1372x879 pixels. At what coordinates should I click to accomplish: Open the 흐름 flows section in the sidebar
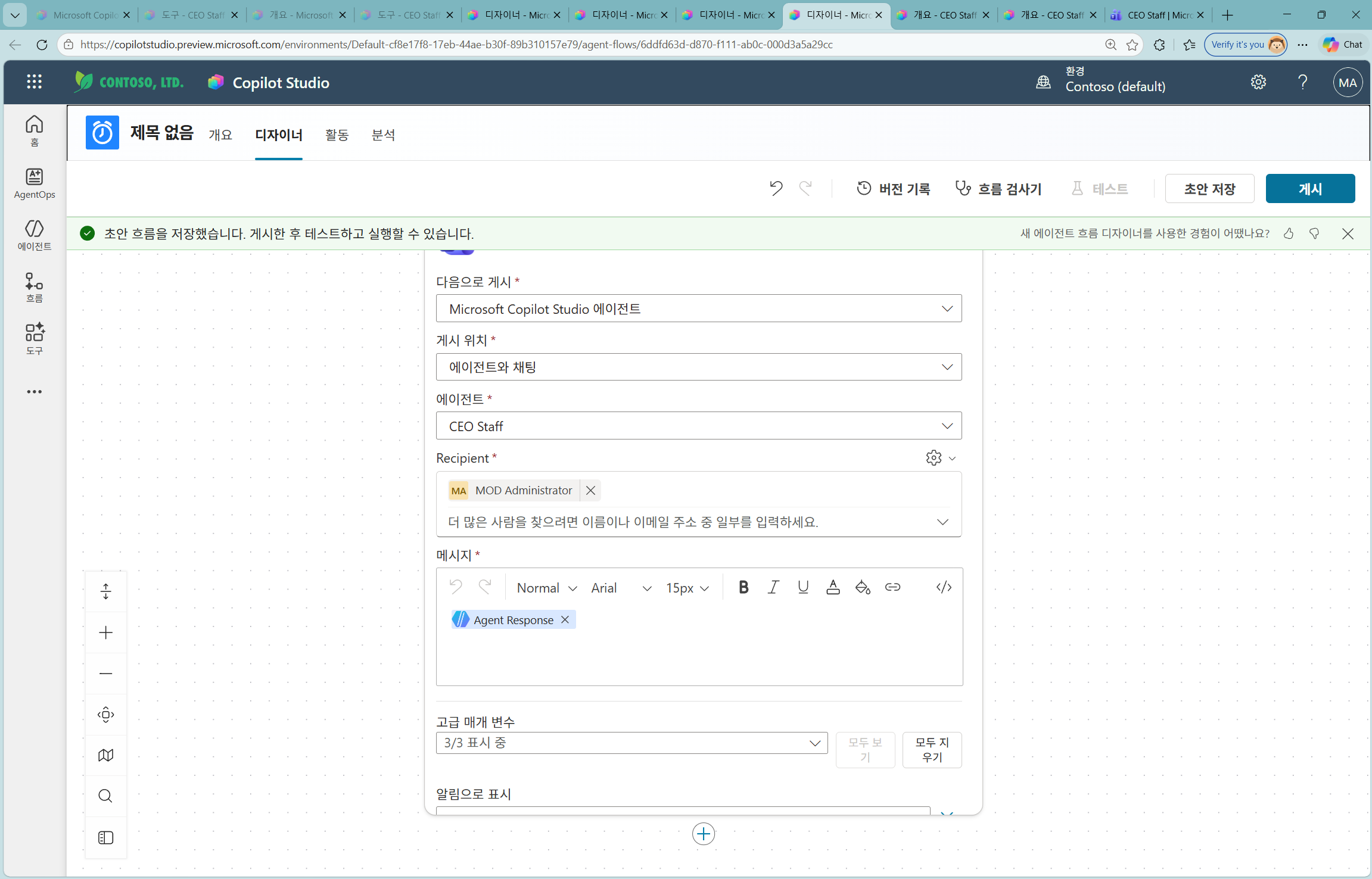(35, 288)
